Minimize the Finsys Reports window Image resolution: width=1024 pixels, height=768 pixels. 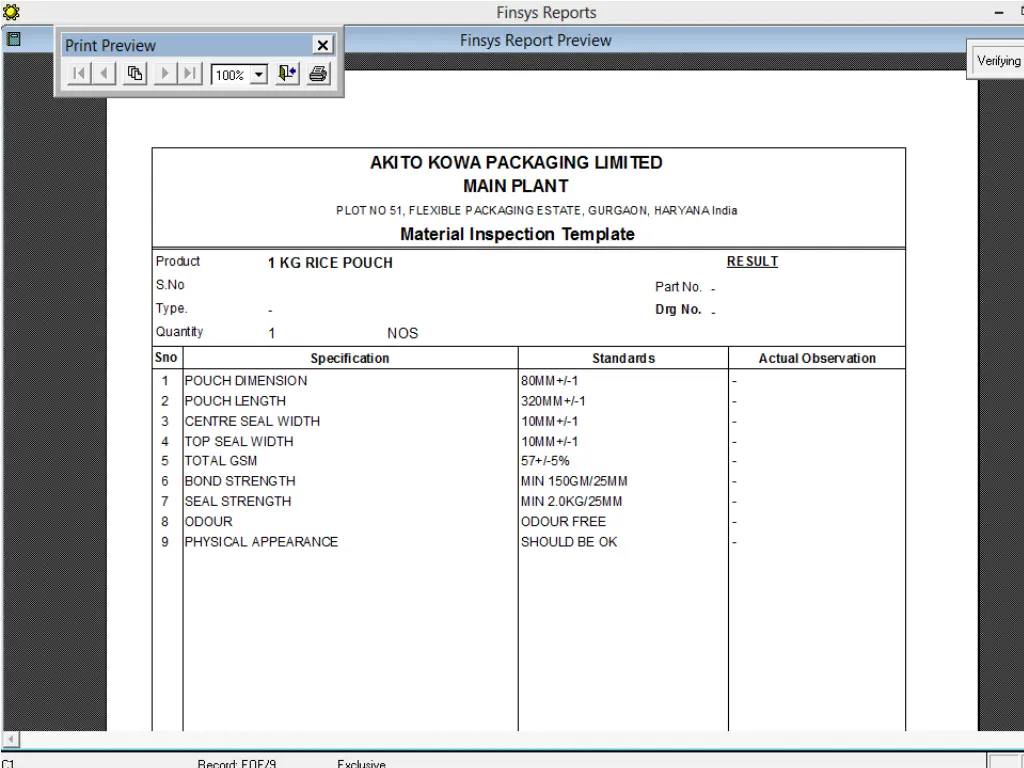tap(999, 12)
